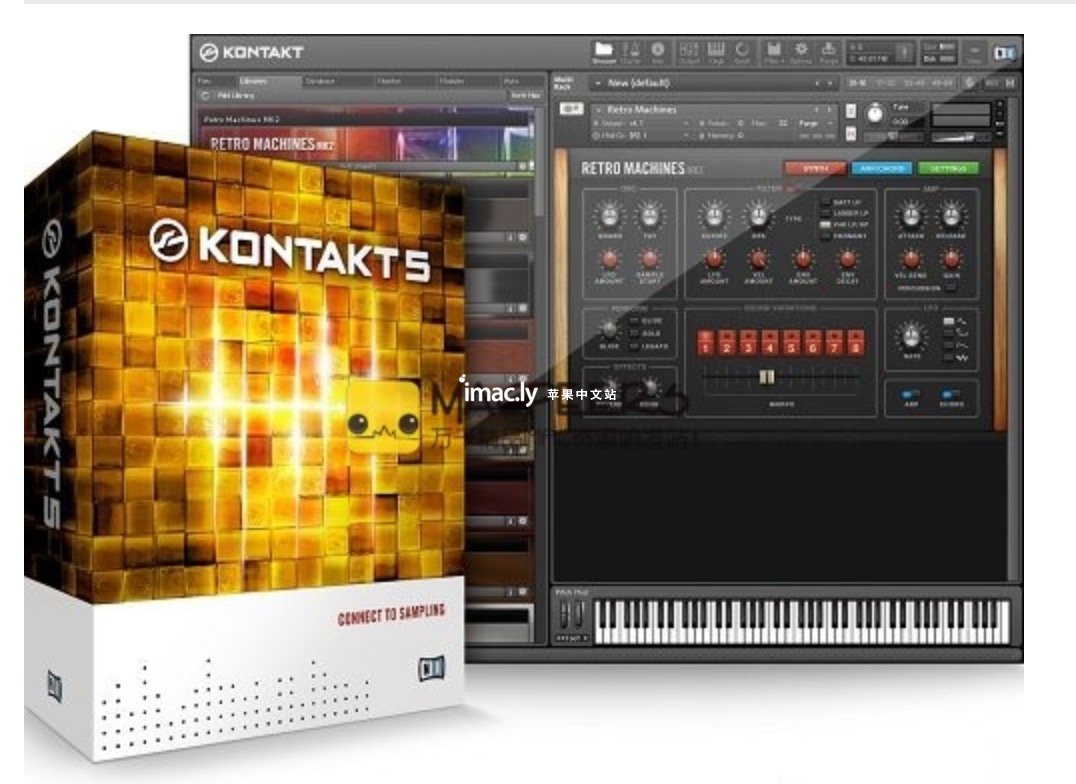Viewport: 1076px width, 784px height.
Task: Click the Master section icon in toolbar
Action: [x=631, y=50]
